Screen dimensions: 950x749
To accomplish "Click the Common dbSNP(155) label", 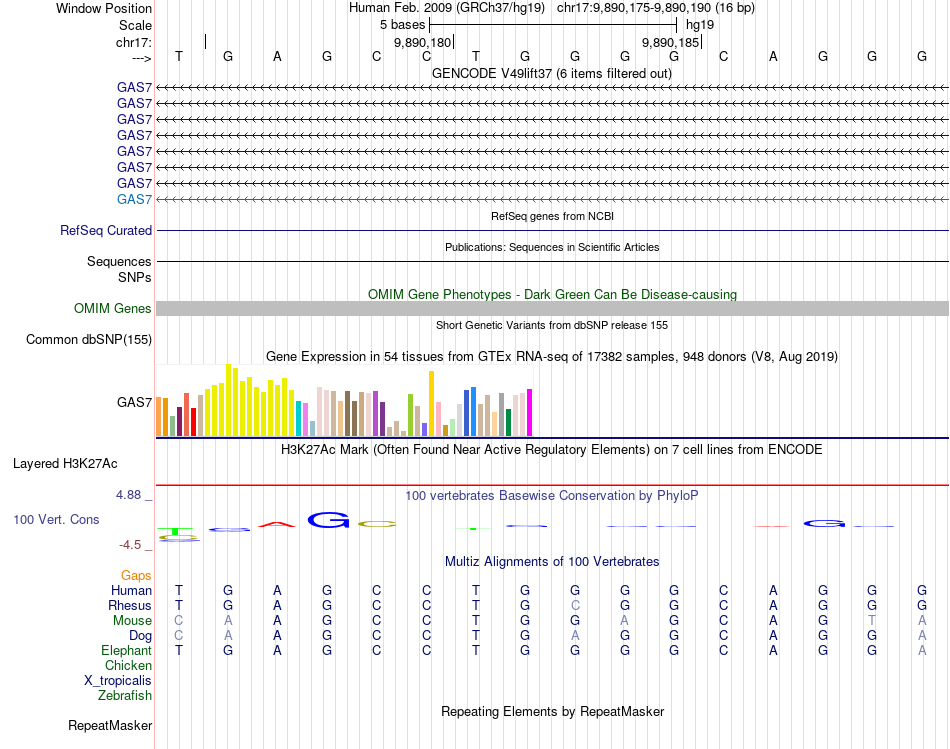I will tap(88, 339).
